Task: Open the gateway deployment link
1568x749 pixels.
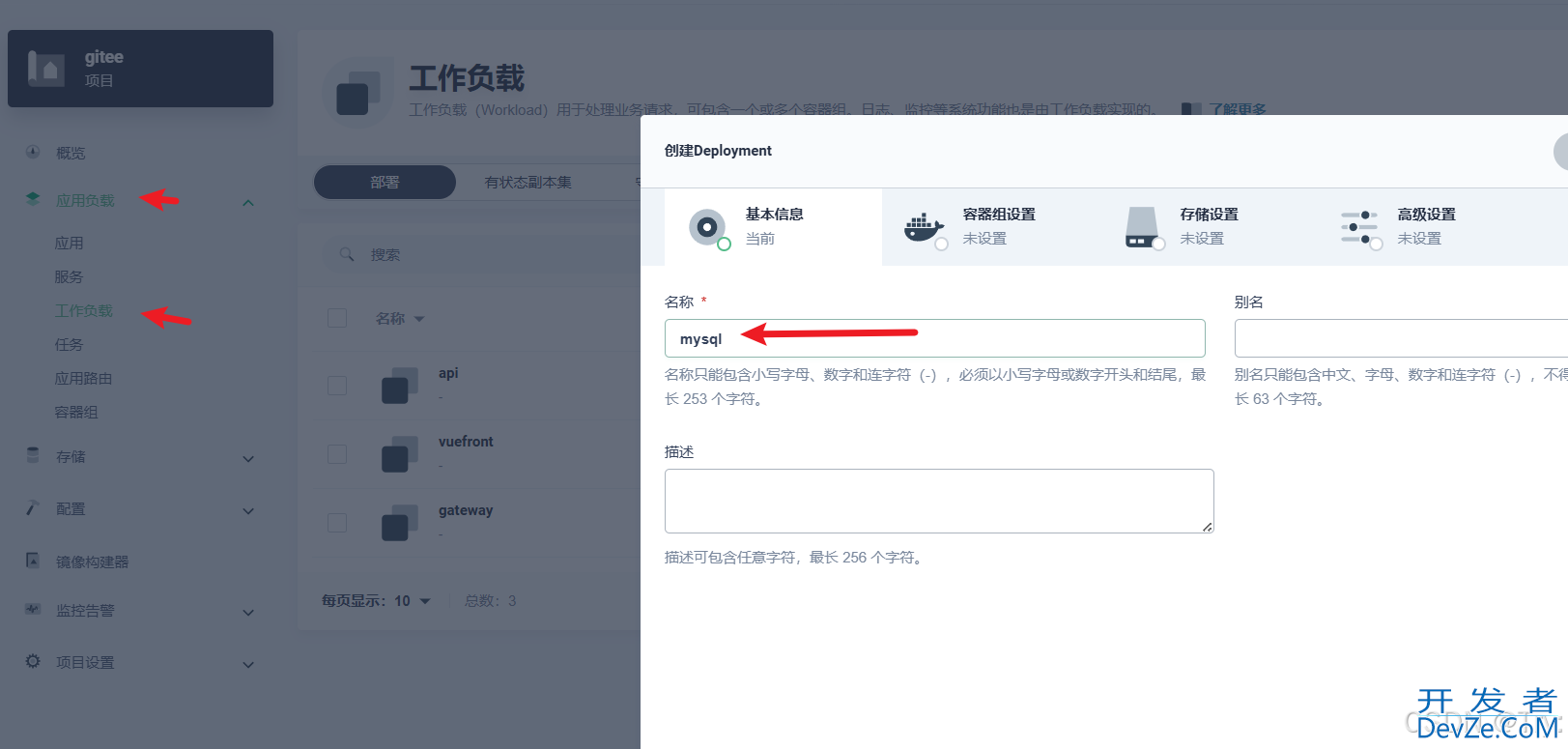Action: (x=466, y=510)
